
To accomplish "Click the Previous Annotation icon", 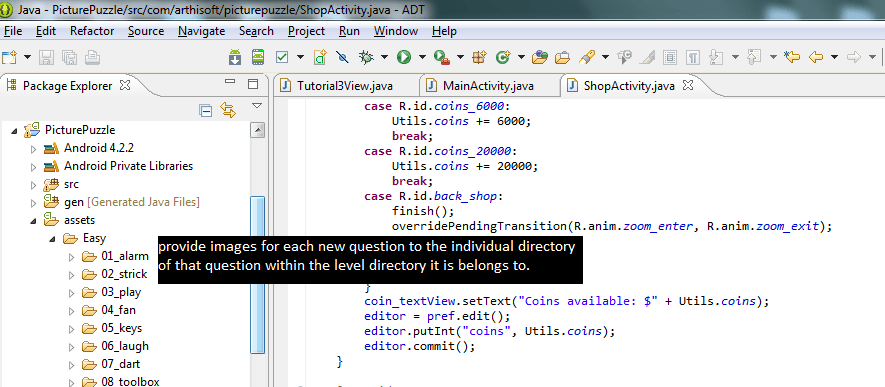I will tap(755, 57).
